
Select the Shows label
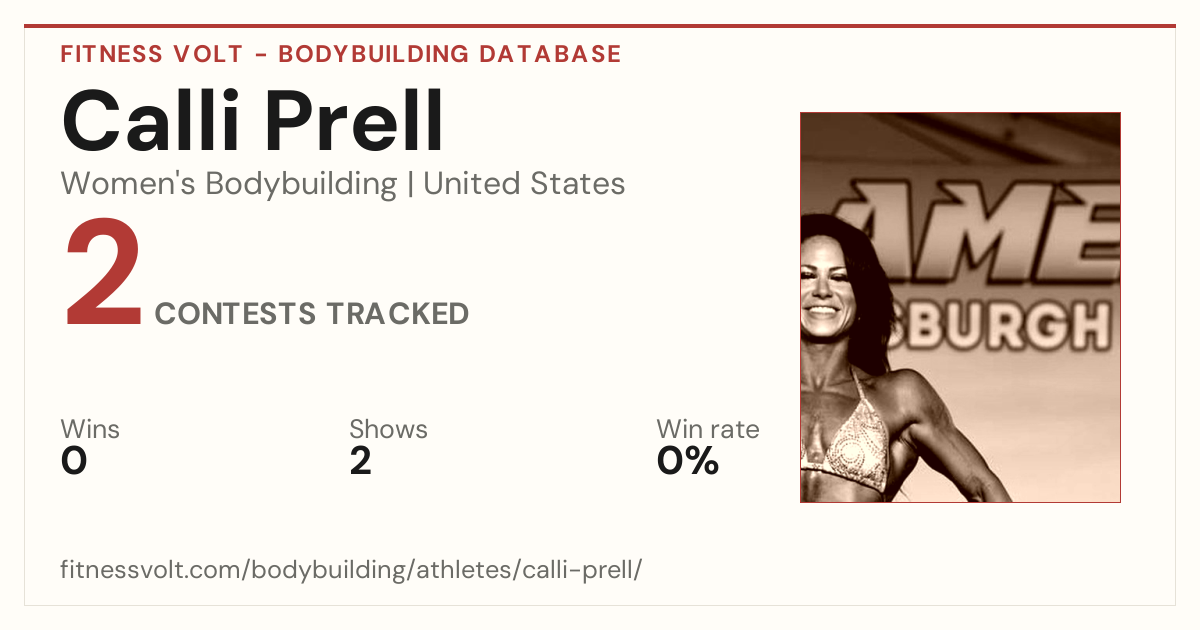pos(388,429)
